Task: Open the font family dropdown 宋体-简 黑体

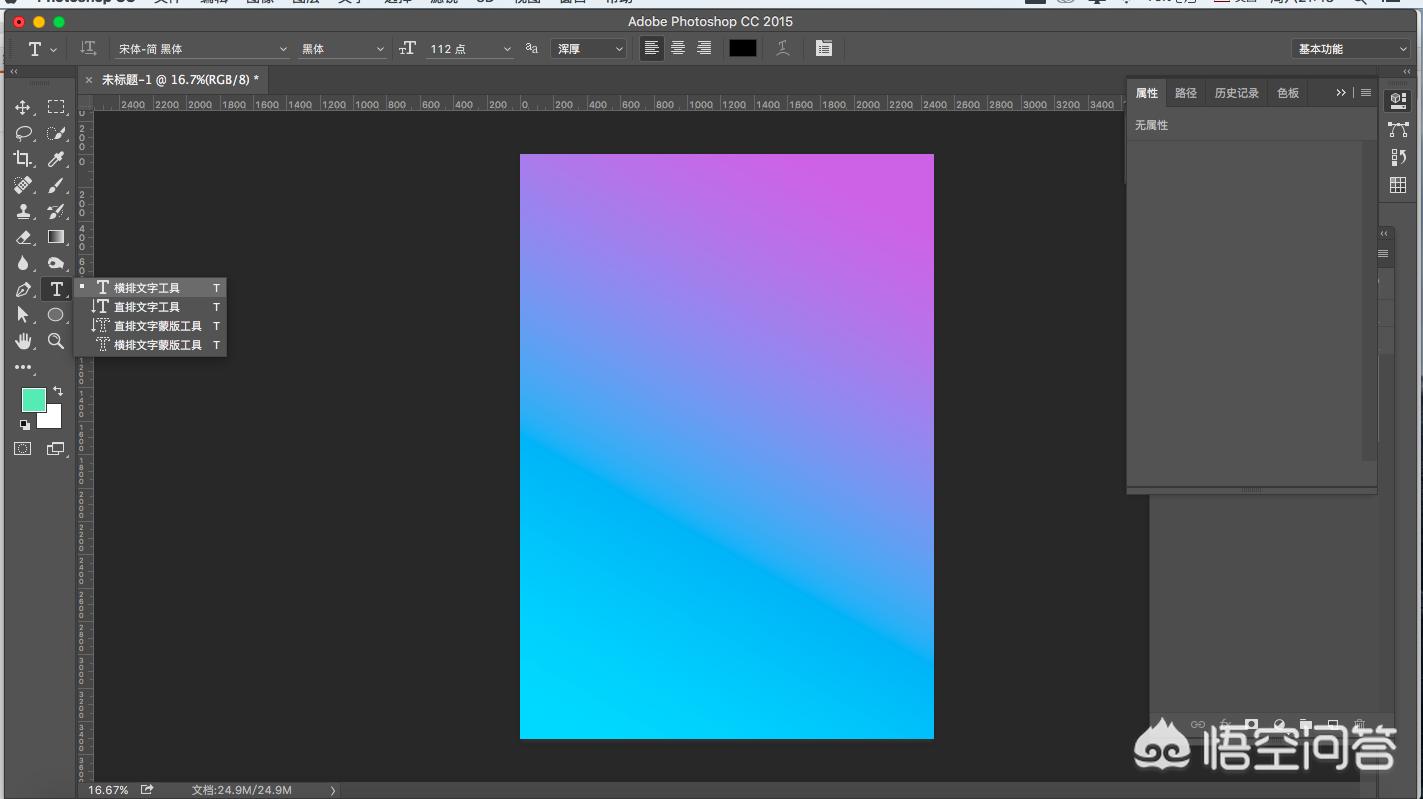Action: [x=202, y=49]
